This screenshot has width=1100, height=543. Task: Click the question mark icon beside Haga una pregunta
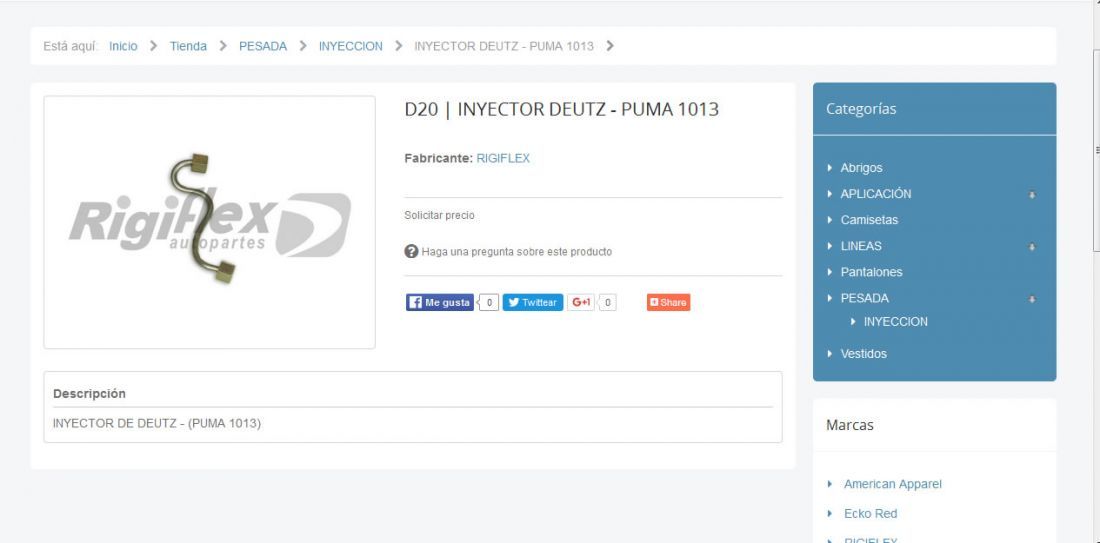[411, 251]
